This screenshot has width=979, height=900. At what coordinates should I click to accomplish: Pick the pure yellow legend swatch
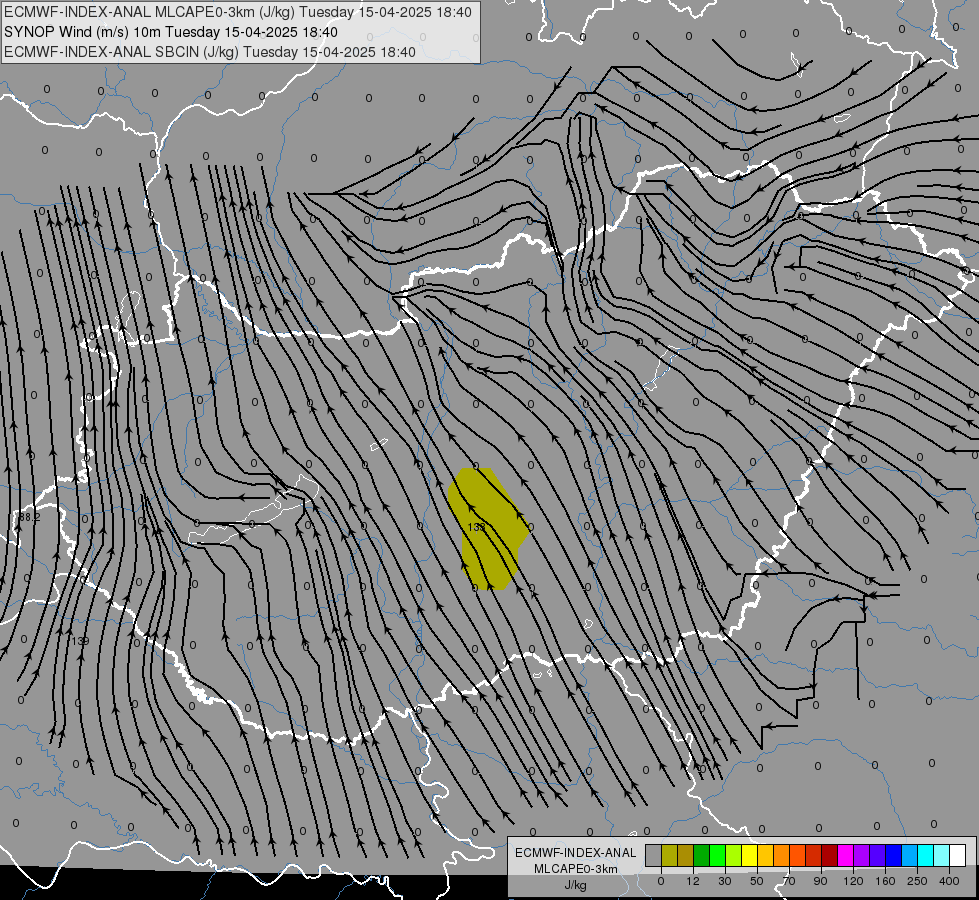click(x=750, y=855)
